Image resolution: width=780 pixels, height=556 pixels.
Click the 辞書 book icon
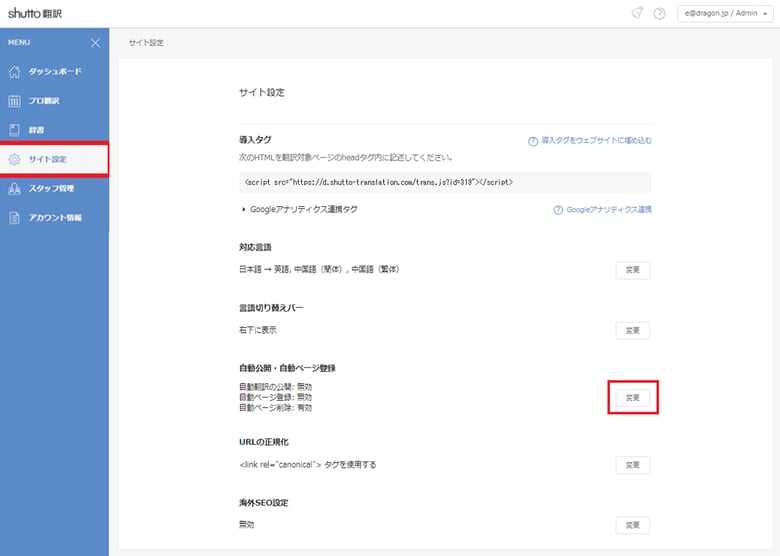click(14, 130)
